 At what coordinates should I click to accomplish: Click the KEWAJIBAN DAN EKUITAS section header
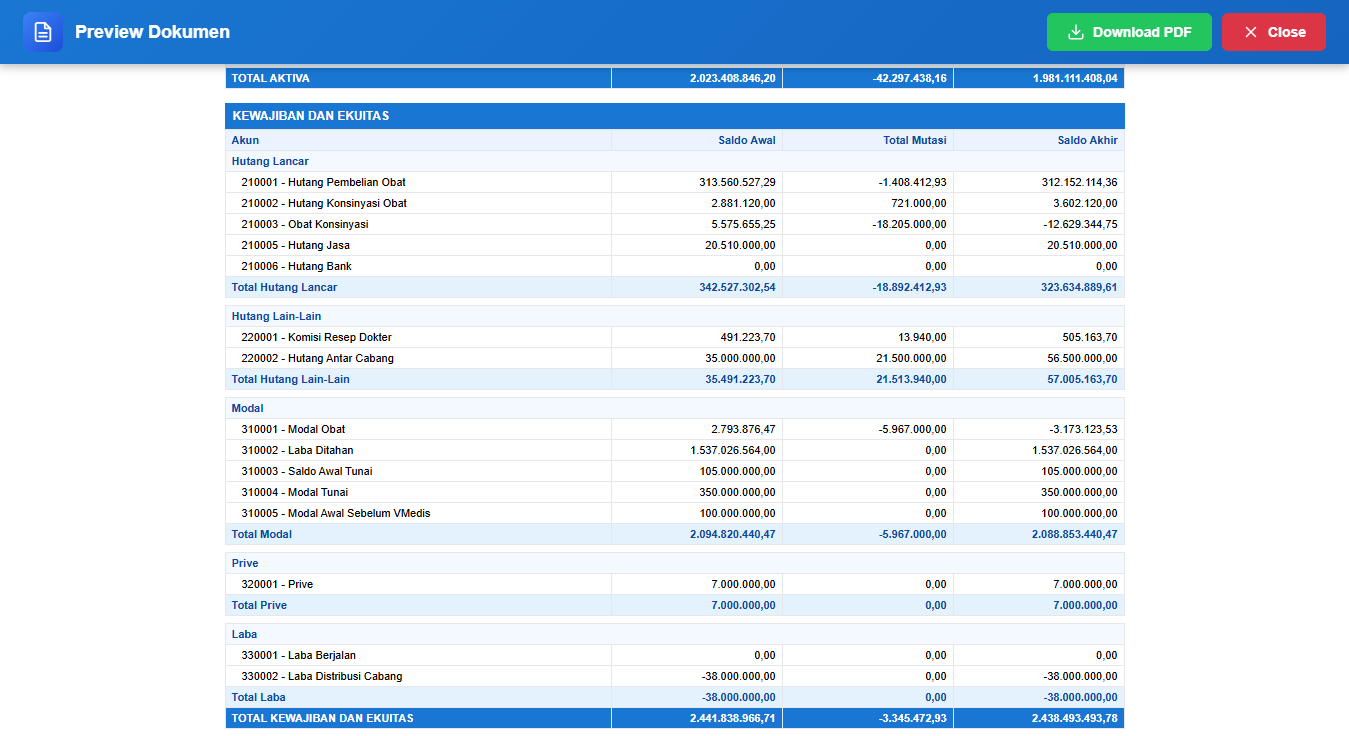[x=675, y=116]
